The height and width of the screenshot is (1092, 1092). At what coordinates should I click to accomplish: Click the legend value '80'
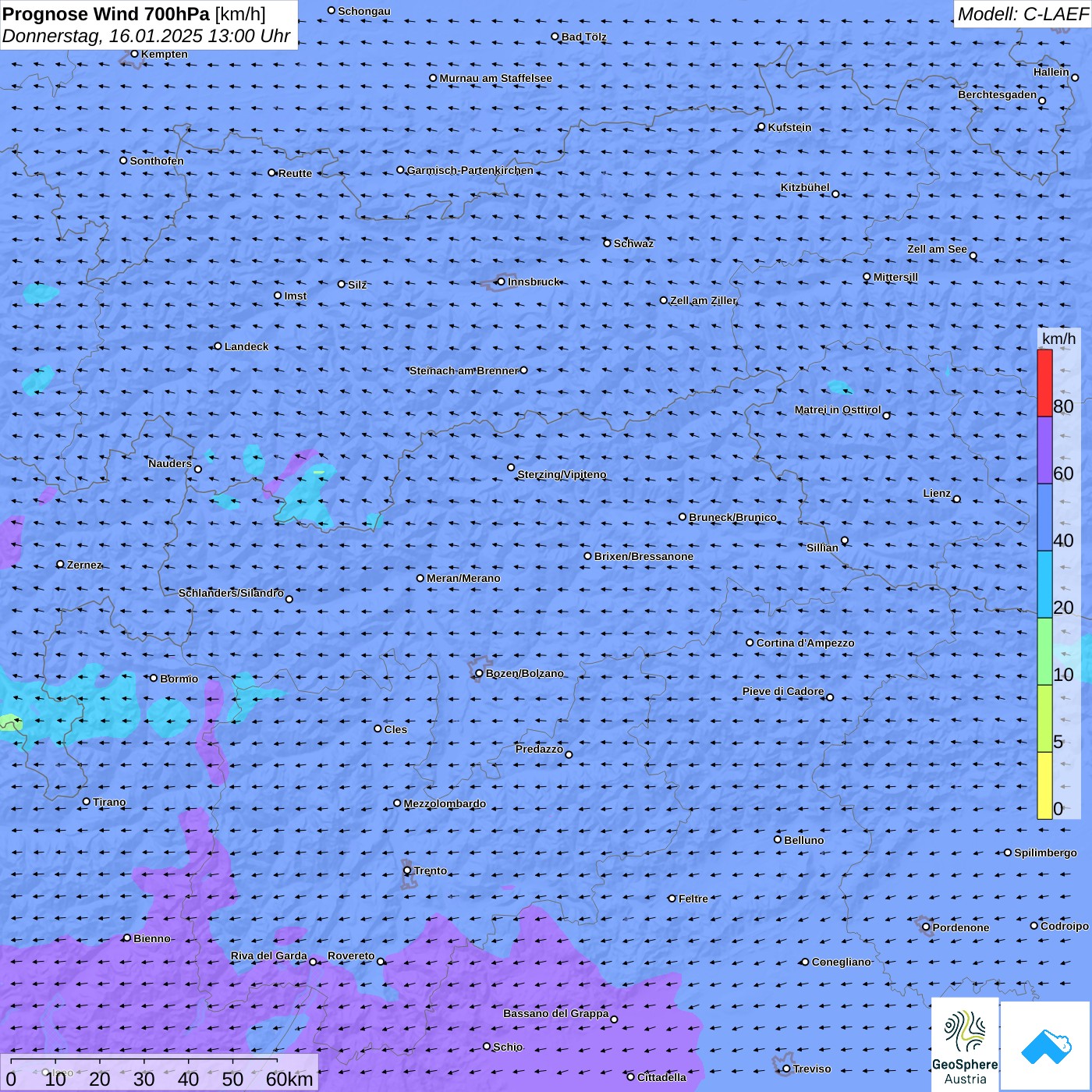[1063, 406]
